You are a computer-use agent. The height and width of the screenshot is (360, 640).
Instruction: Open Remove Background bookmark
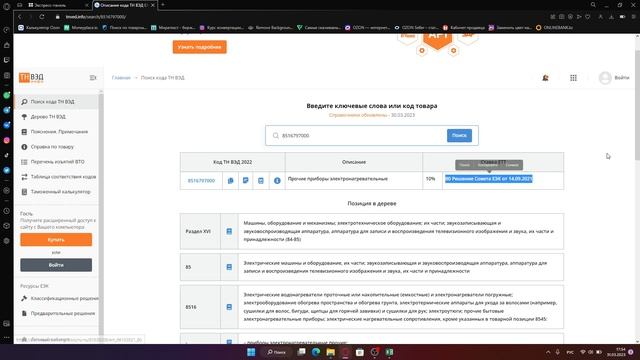[270, 27]
